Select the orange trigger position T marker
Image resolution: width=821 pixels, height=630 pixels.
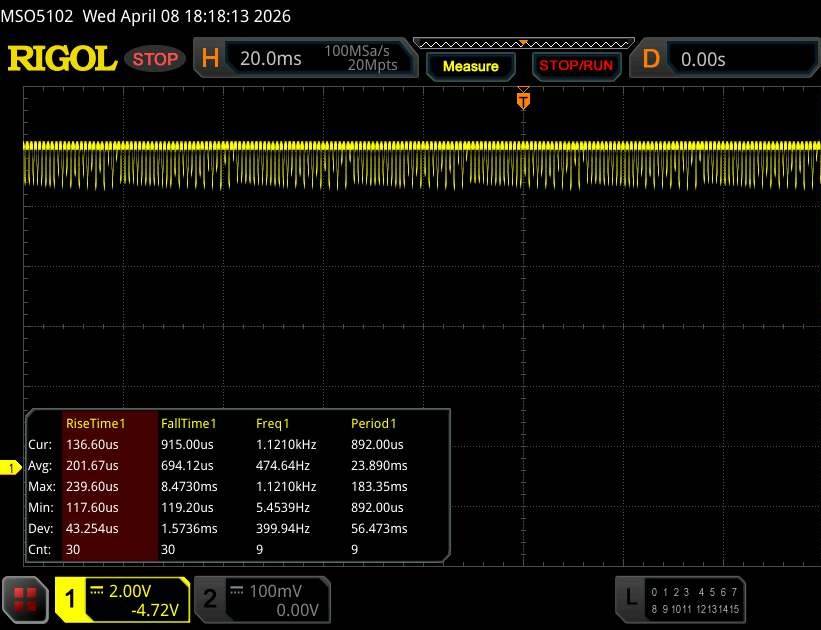click(522, 100)
